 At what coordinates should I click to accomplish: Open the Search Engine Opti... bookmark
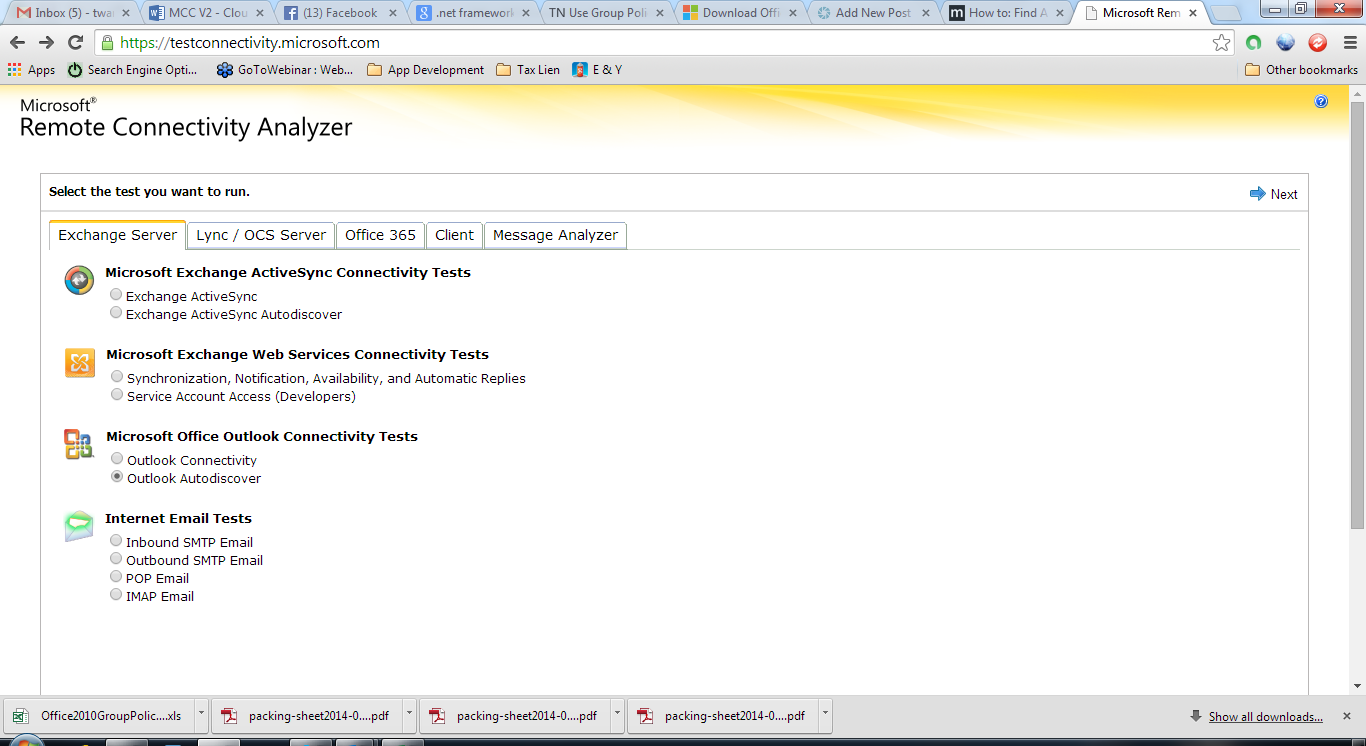(x=132, y=70)
